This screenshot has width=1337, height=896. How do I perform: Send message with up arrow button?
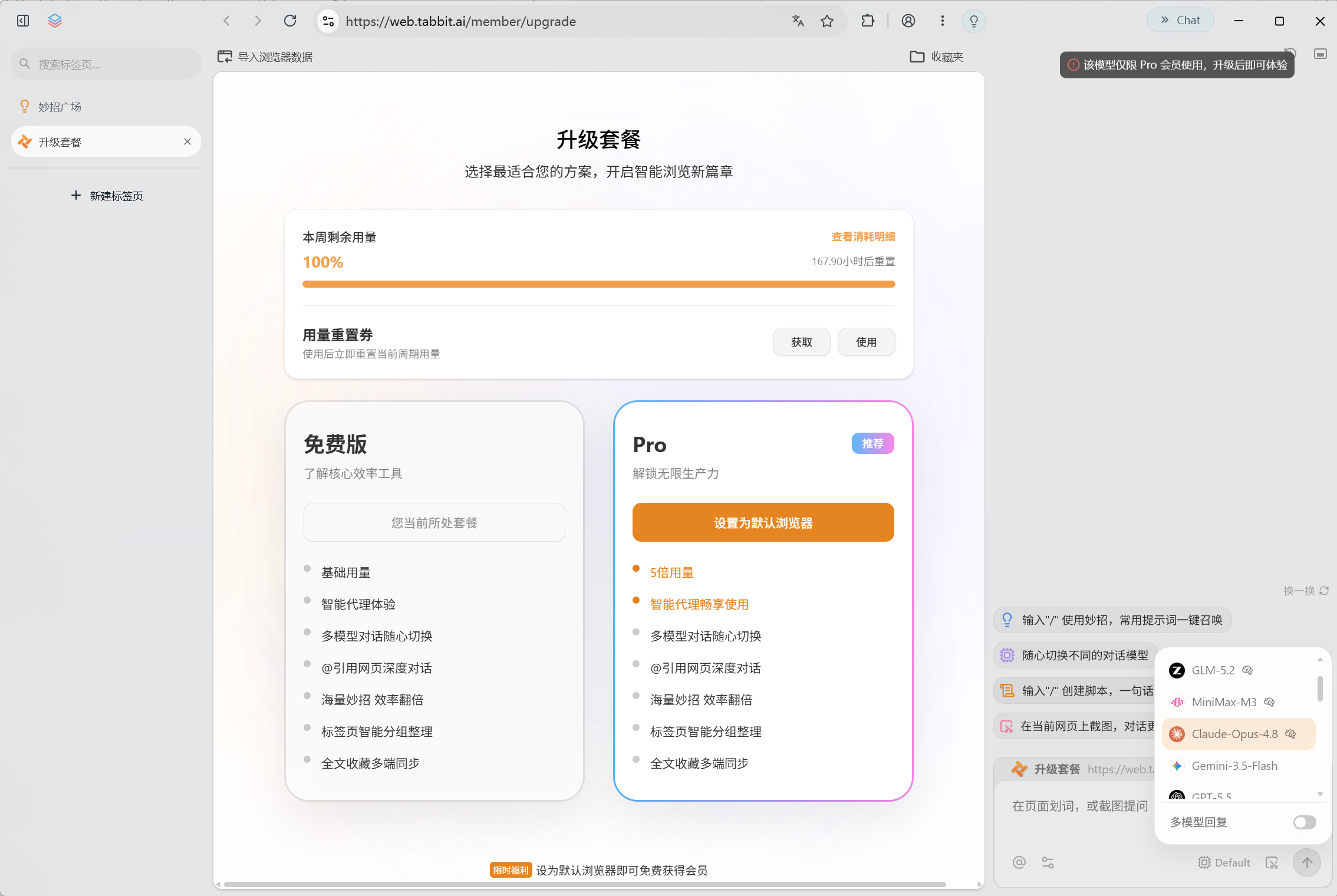[x=1307, y=862]
